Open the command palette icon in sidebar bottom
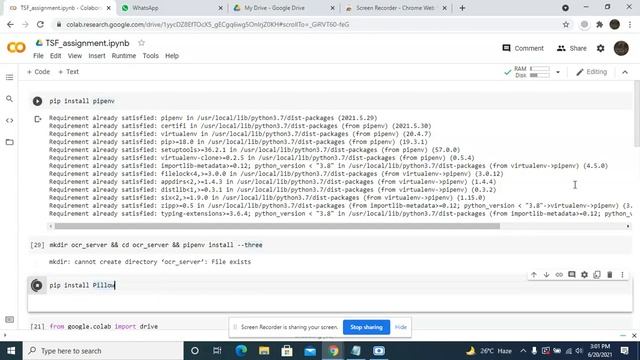The width and height of the screenshot is (640, 360). [9, 320]
